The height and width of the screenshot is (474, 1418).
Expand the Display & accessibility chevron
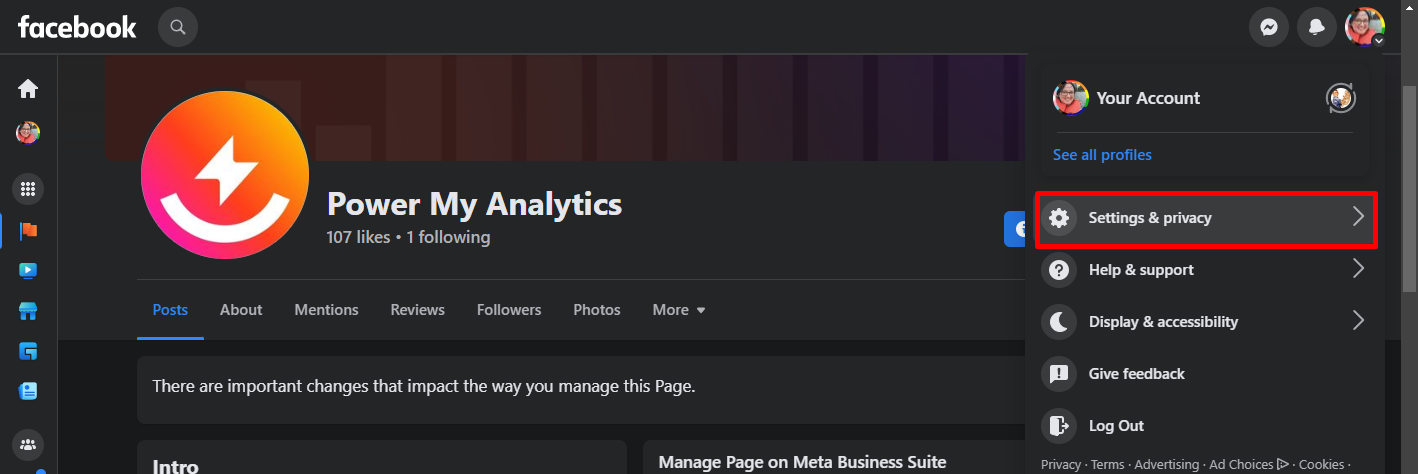coord(1357,321)
